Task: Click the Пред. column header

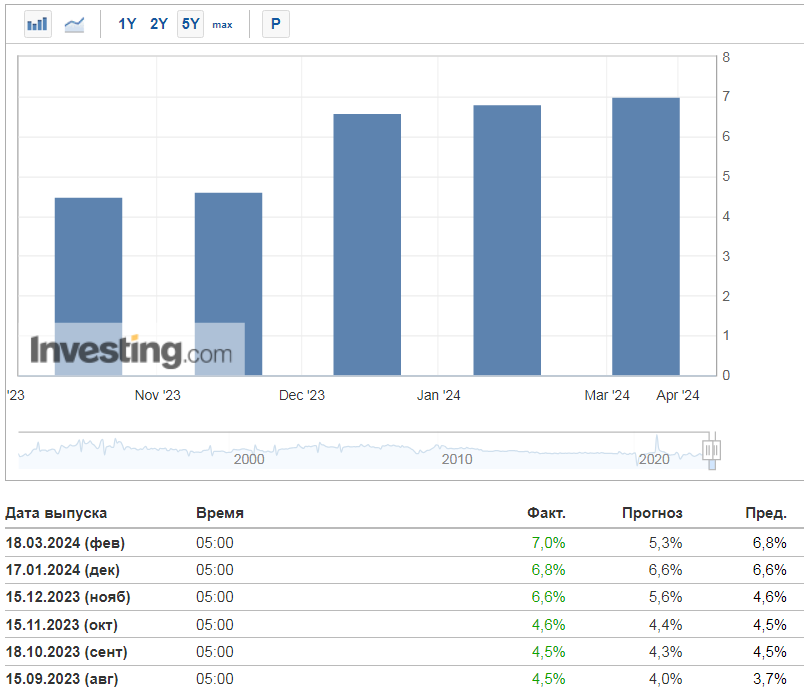Action: (x=766, y=513)
